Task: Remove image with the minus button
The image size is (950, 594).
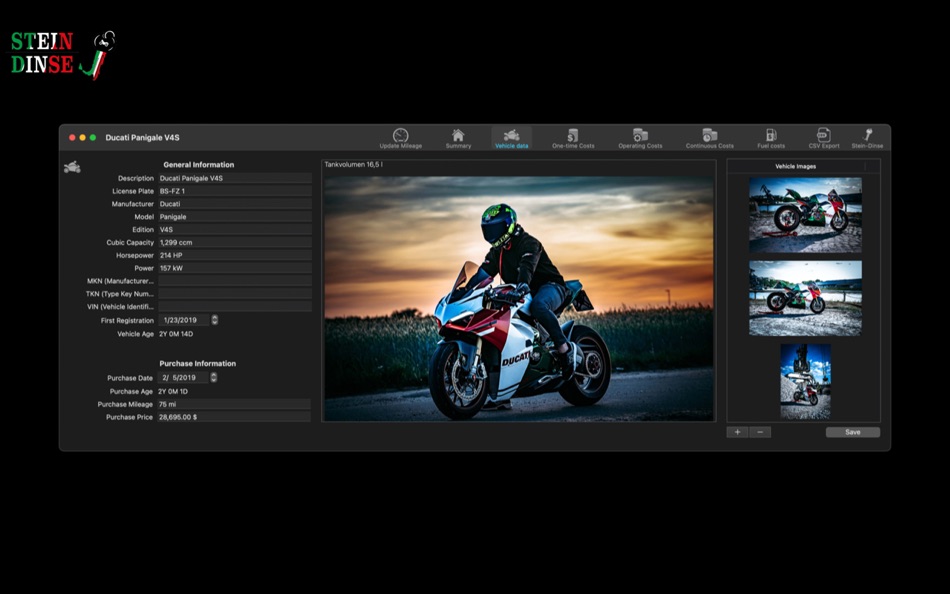Action: [x=760, y=432]
